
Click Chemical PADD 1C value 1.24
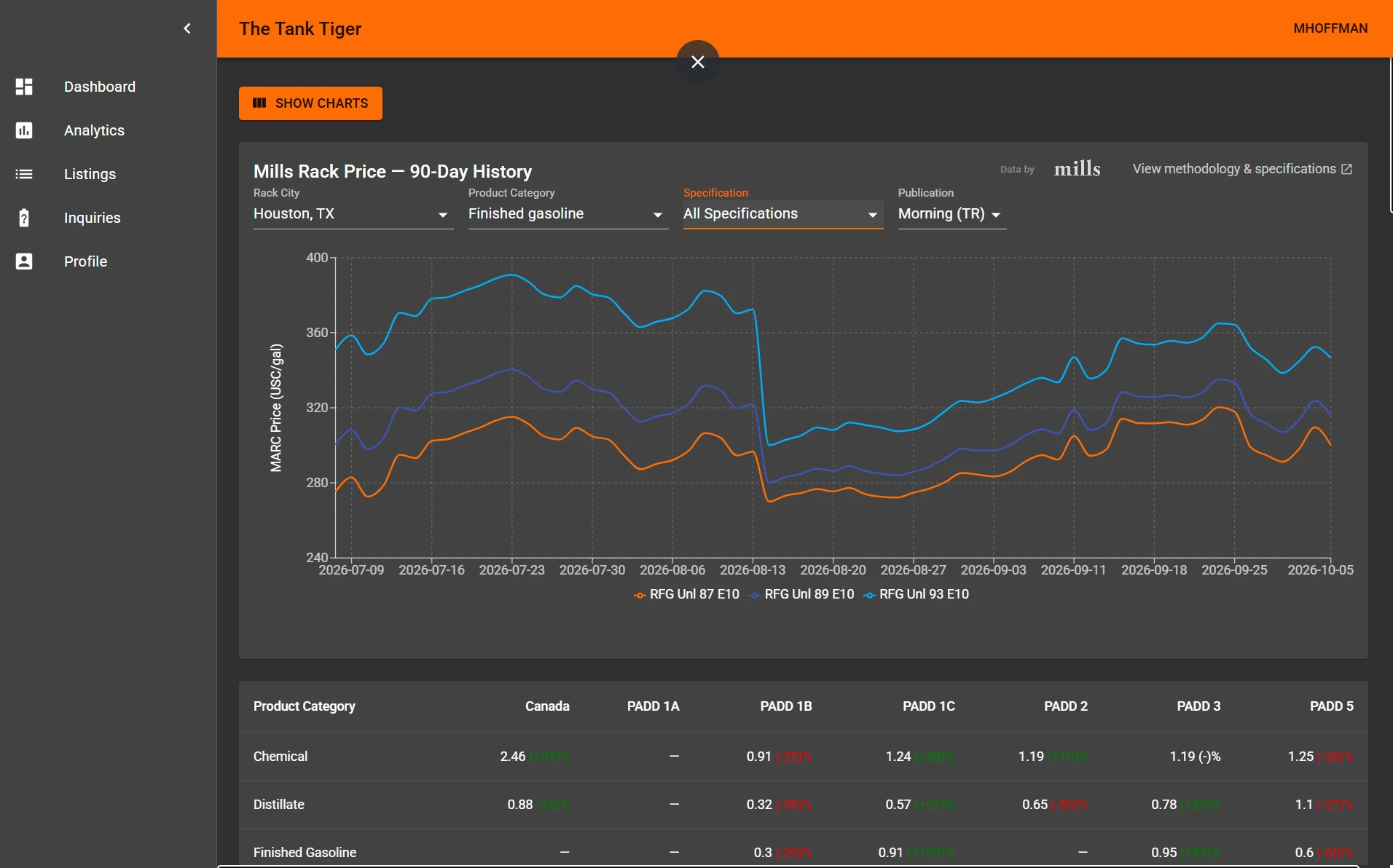coord(898,757)
